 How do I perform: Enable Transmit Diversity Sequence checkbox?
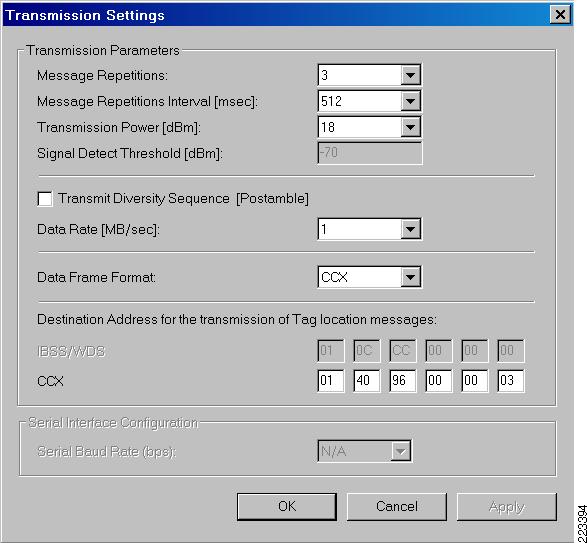tap(45, 199)
